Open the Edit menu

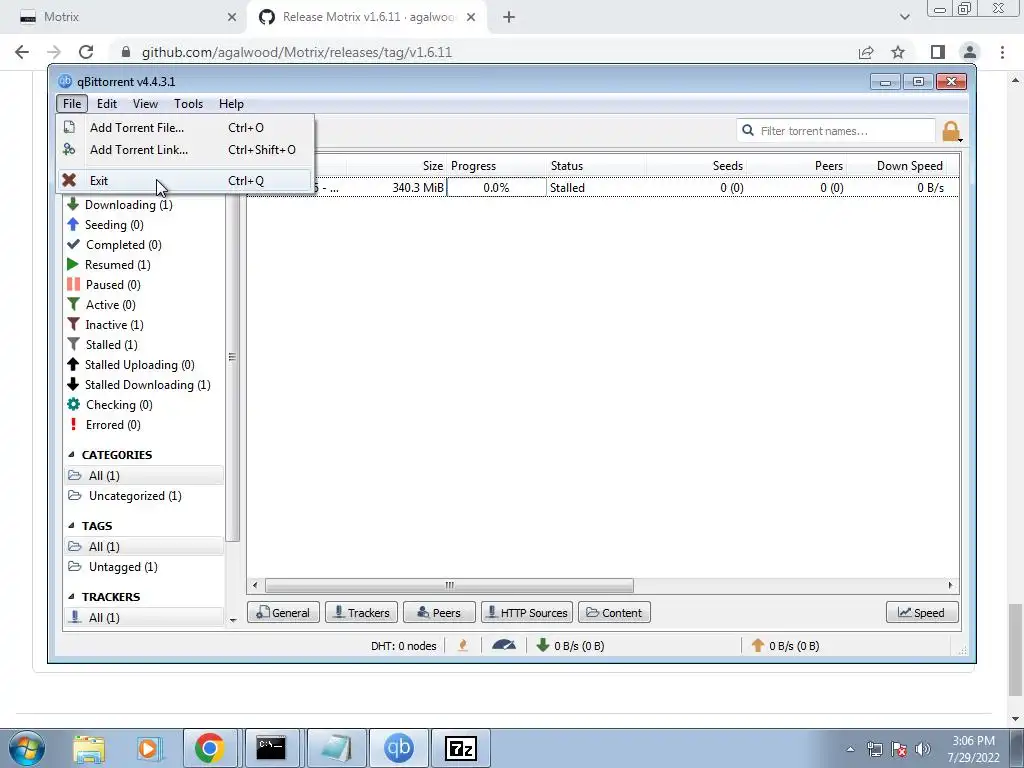pyautogui.click(x=106, y=104)
